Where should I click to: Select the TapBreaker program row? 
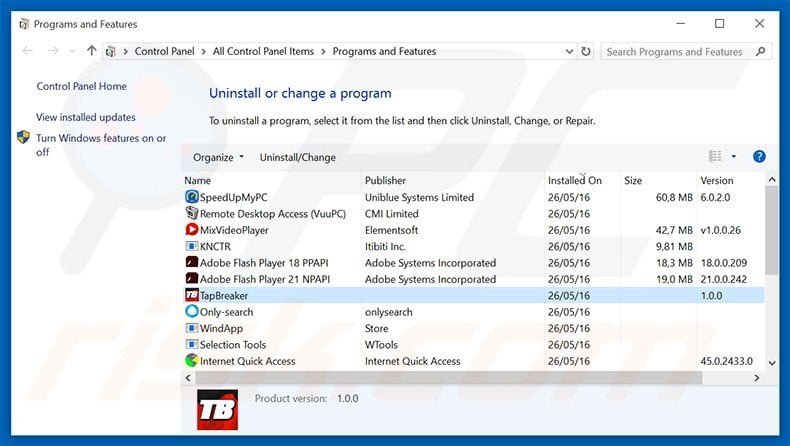click(473, 295)
